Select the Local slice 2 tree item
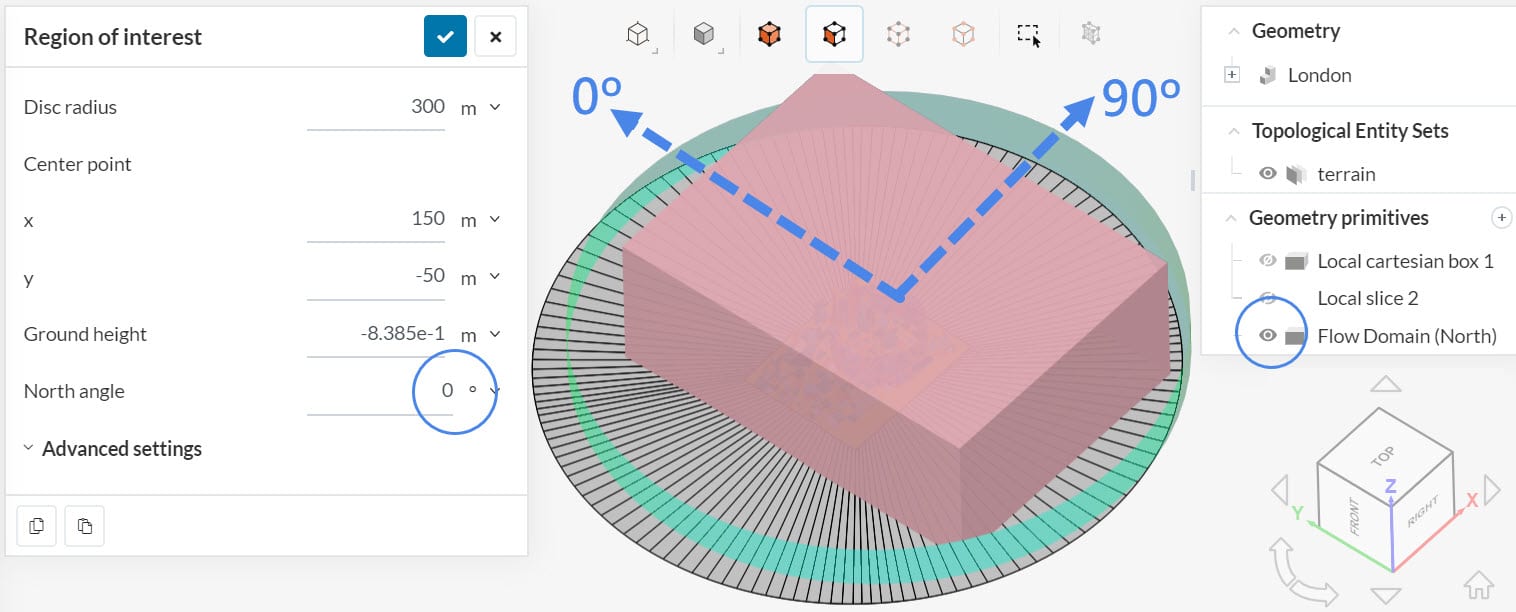Viewport: 1516px width, 612px height. pos(1367,297)
